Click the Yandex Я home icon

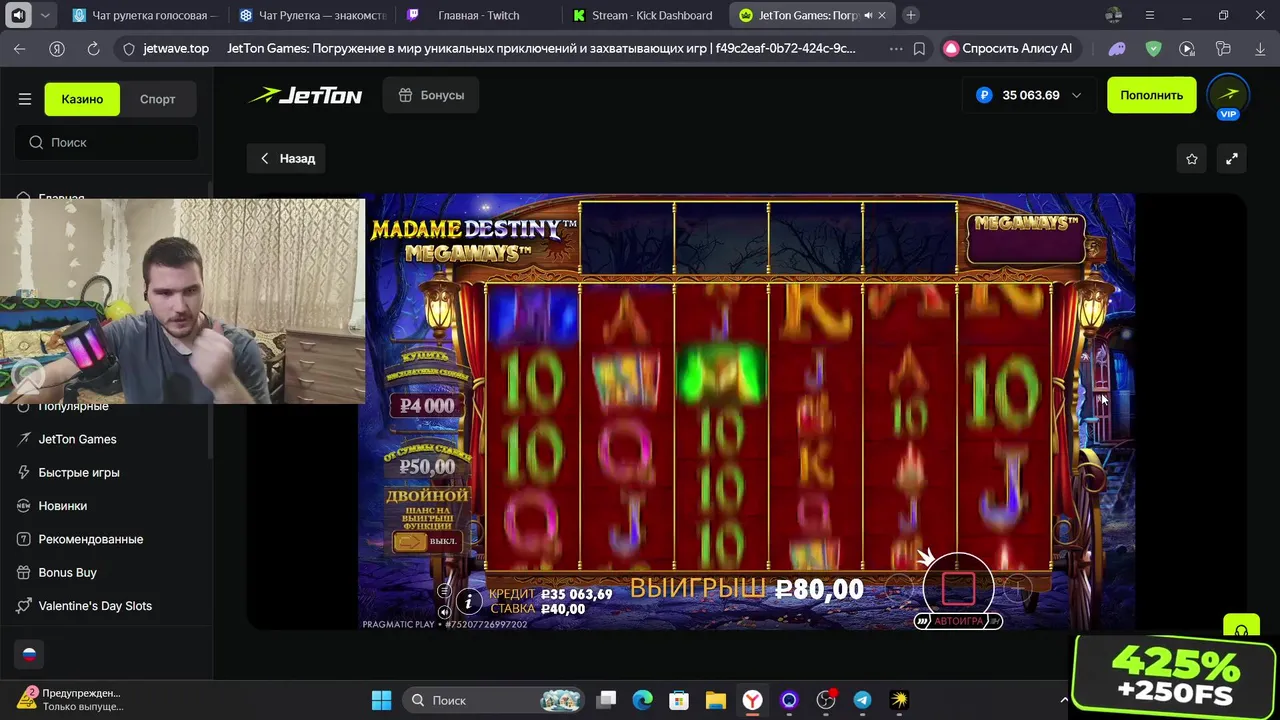(57, 48)
